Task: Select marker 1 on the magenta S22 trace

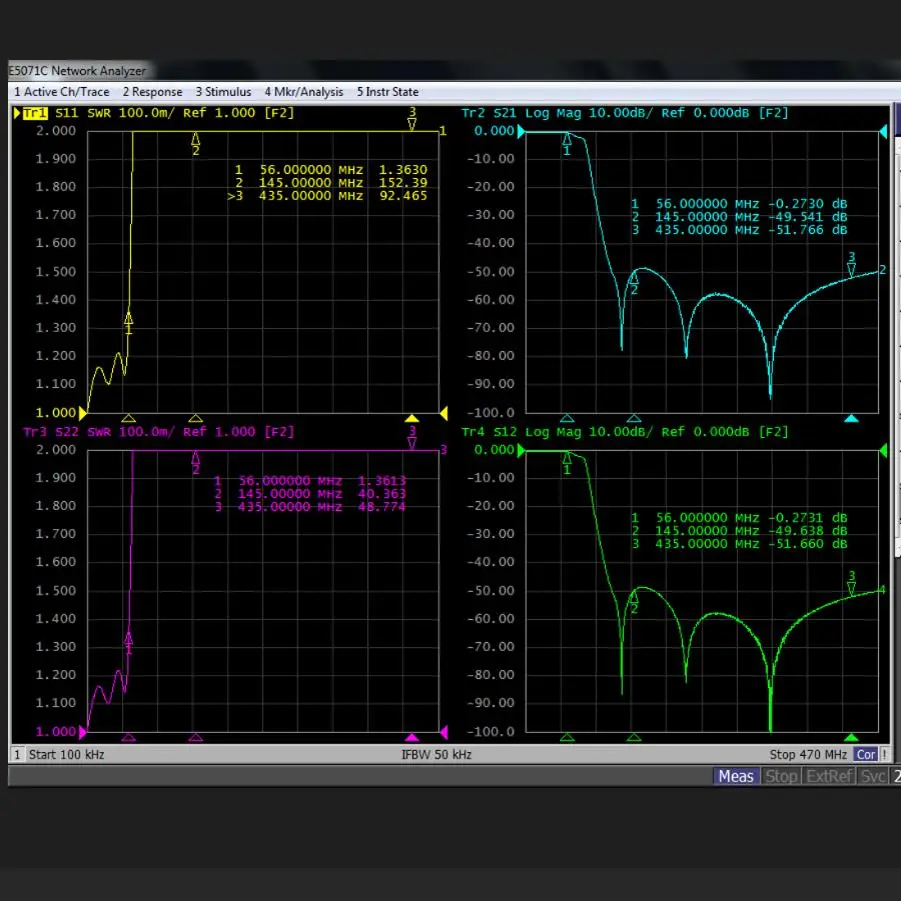Action: click(128, 638)
